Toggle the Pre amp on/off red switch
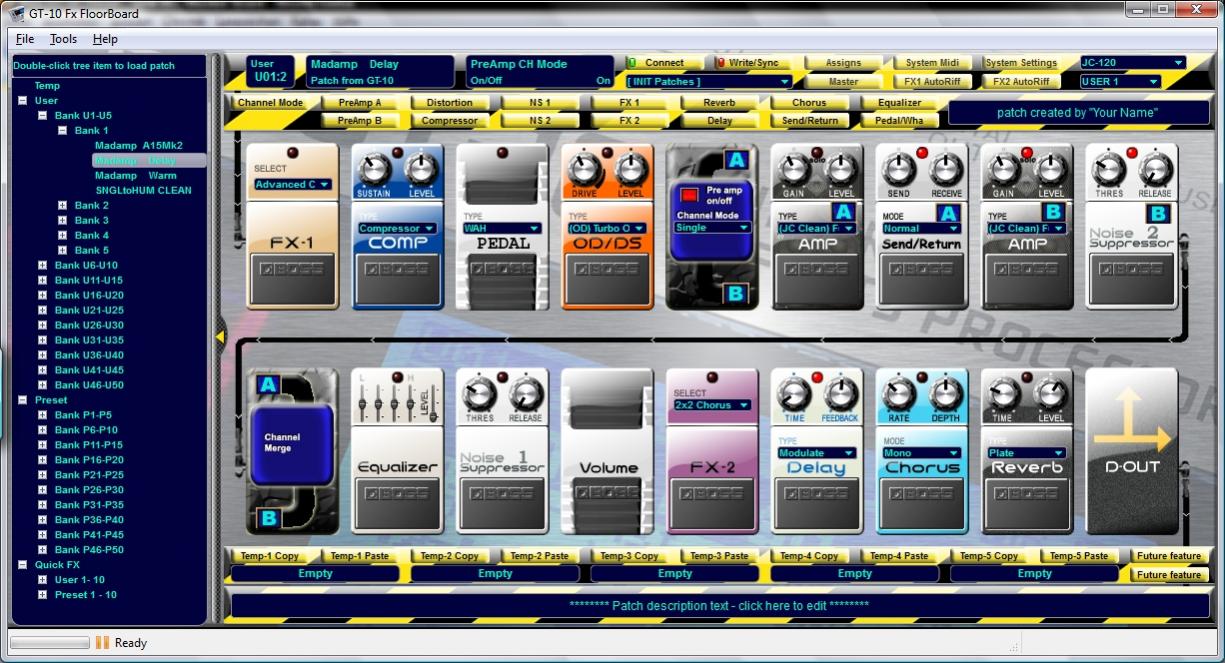This screenshot has width=1225, height=663. tap(689, 194)
